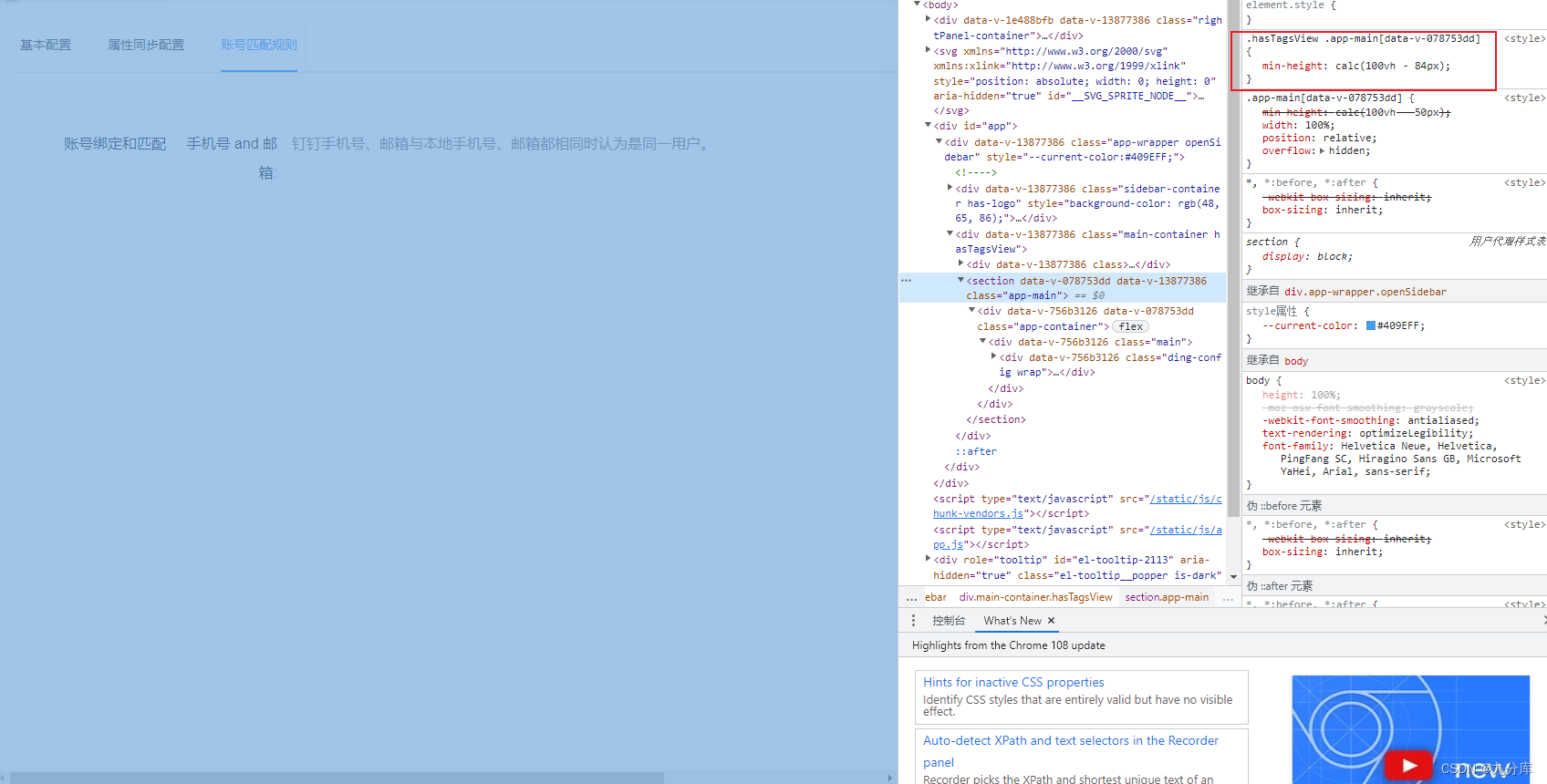
Task: Select div.main-container.hasTagsView in the breadcrumb
Action: [1035, 598]
